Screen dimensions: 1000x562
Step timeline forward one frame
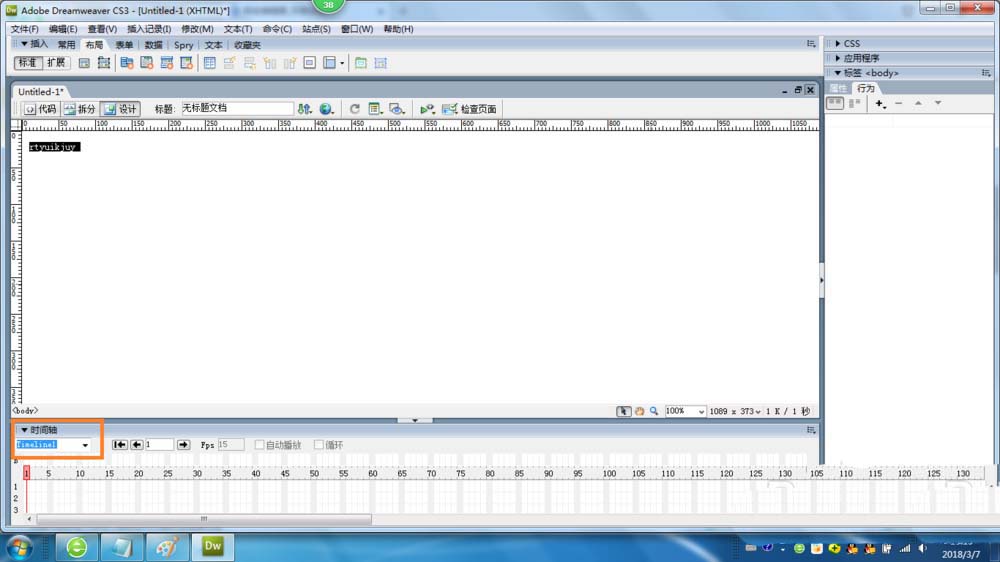click(x=183, y=445)
